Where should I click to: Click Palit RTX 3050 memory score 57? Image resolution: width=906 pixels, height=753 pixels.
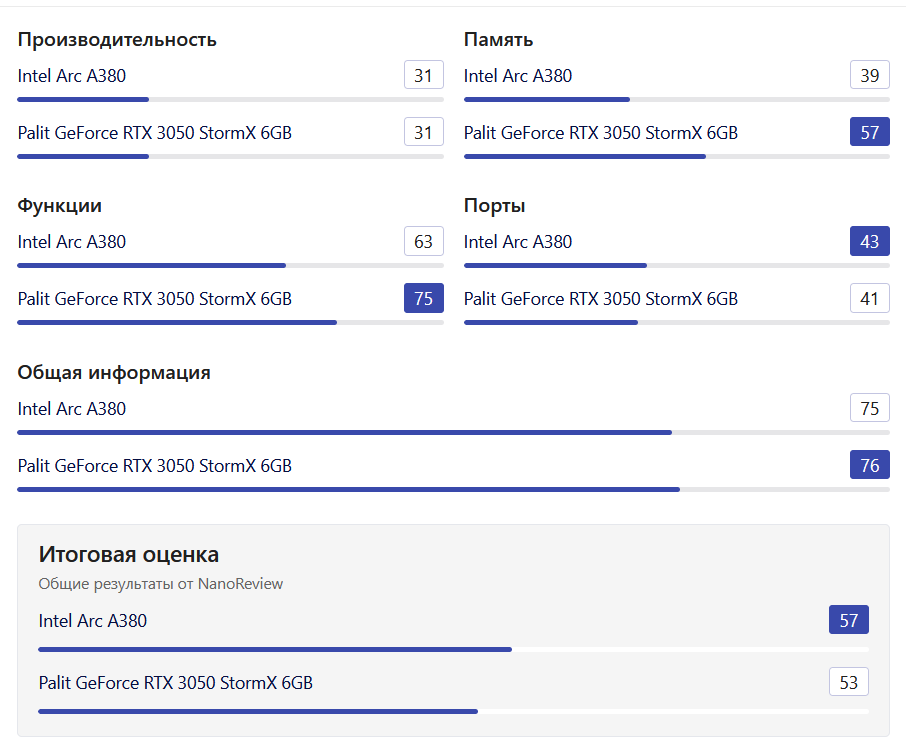[x=869, y=133]
